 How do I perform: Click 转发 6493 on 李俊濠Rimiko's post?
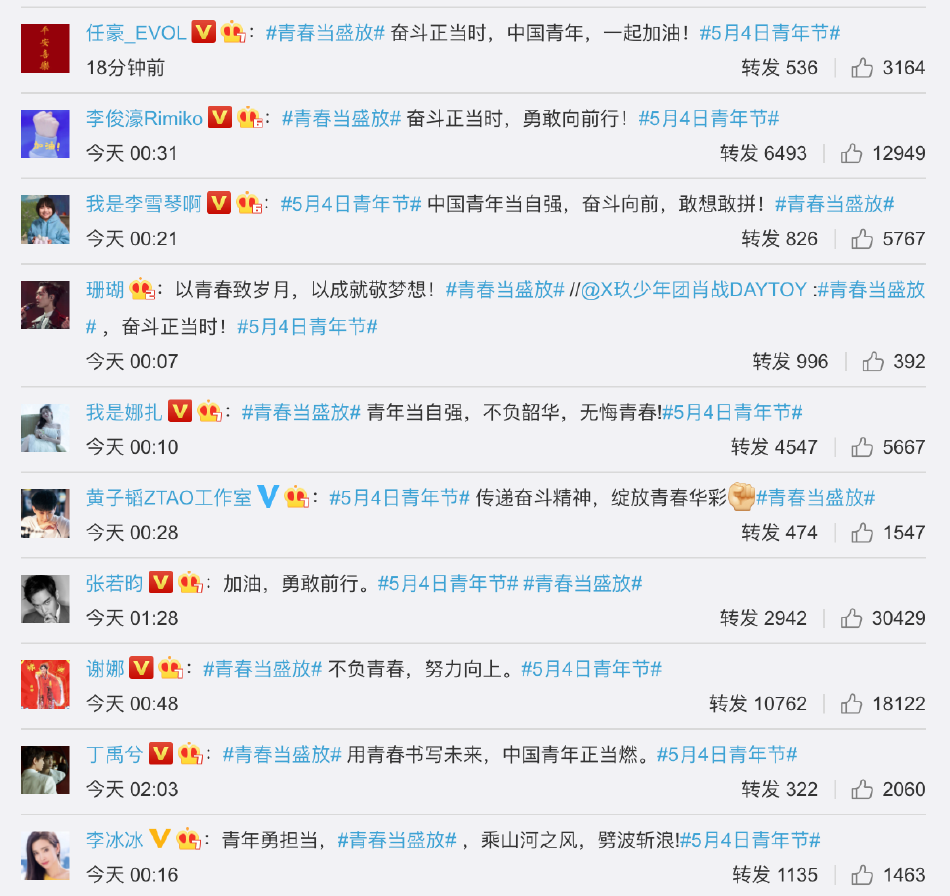point(763,153)
